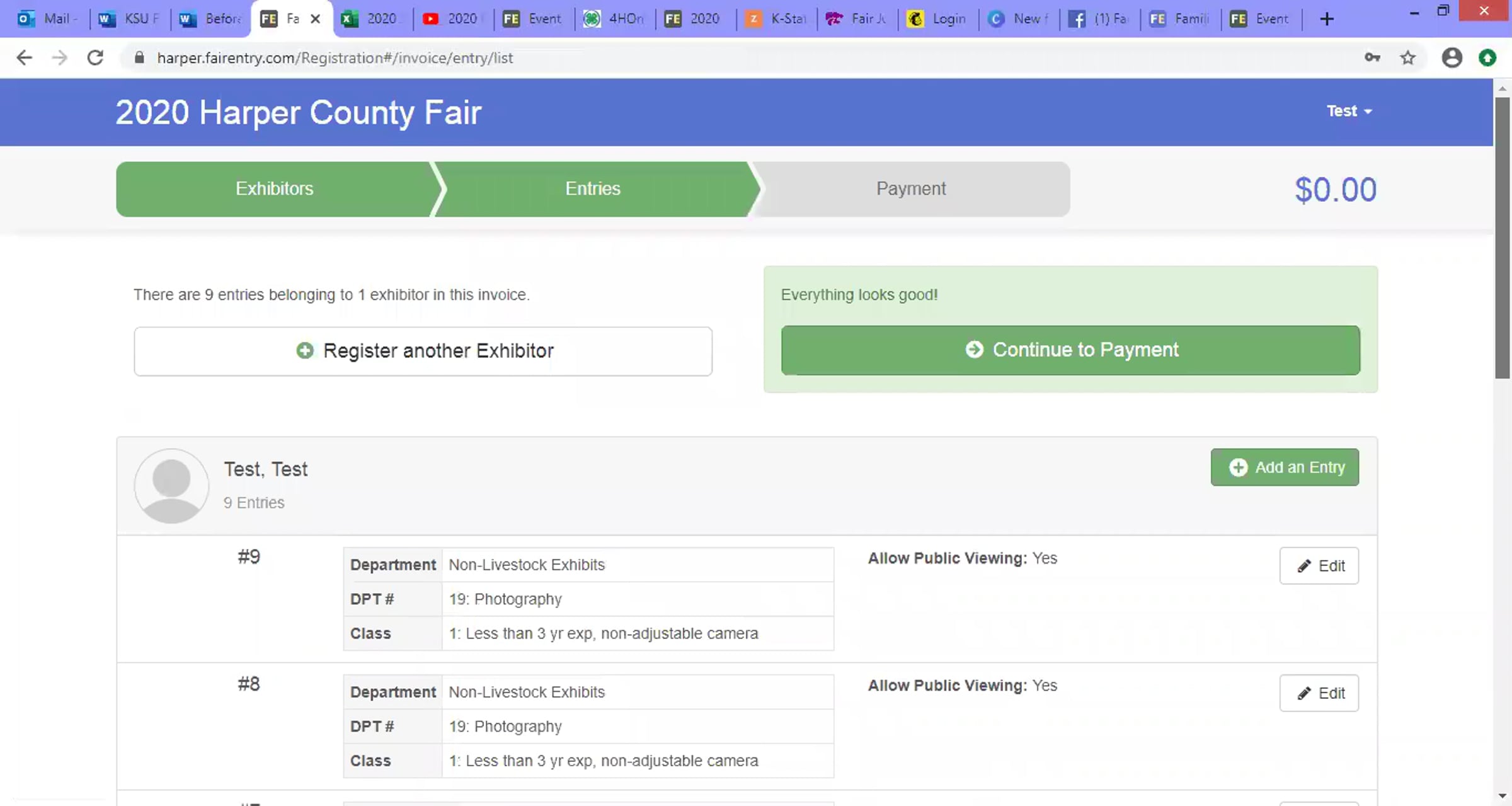Go forward in browser history
This screenshot has width=1512, height=806.
pos(60,58)
